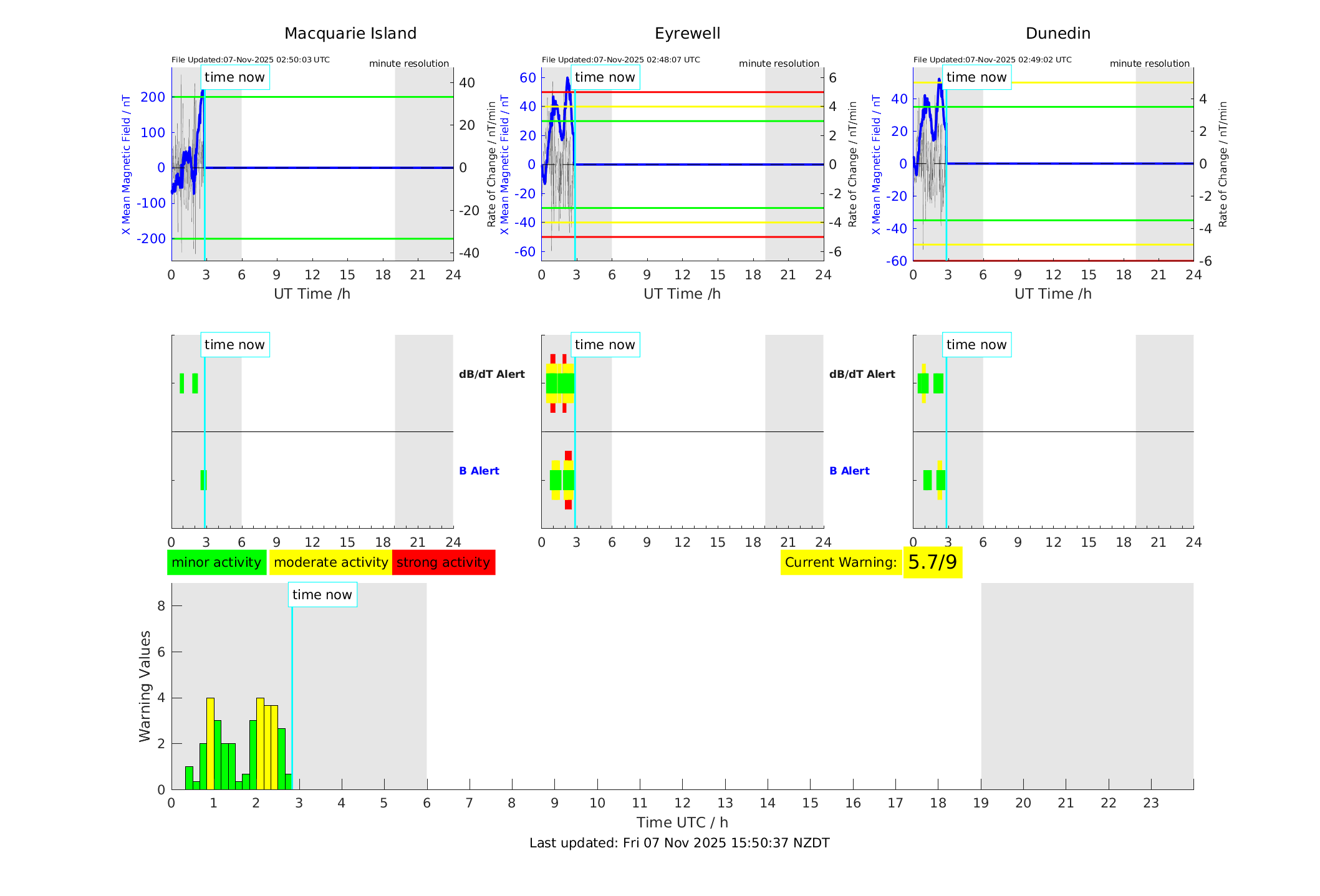Click Macquarie Island File Updated timestamp
1320x896 pixels.
[251, 60]
